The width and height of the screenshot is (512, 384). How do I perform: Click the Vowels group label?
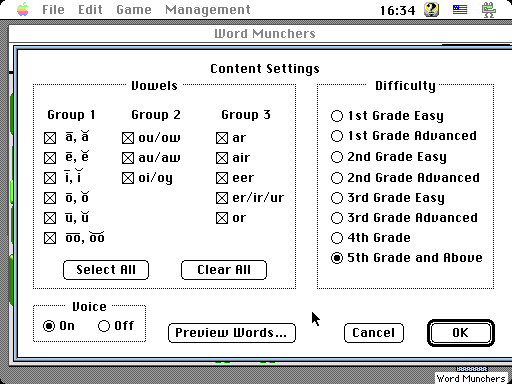154,86
